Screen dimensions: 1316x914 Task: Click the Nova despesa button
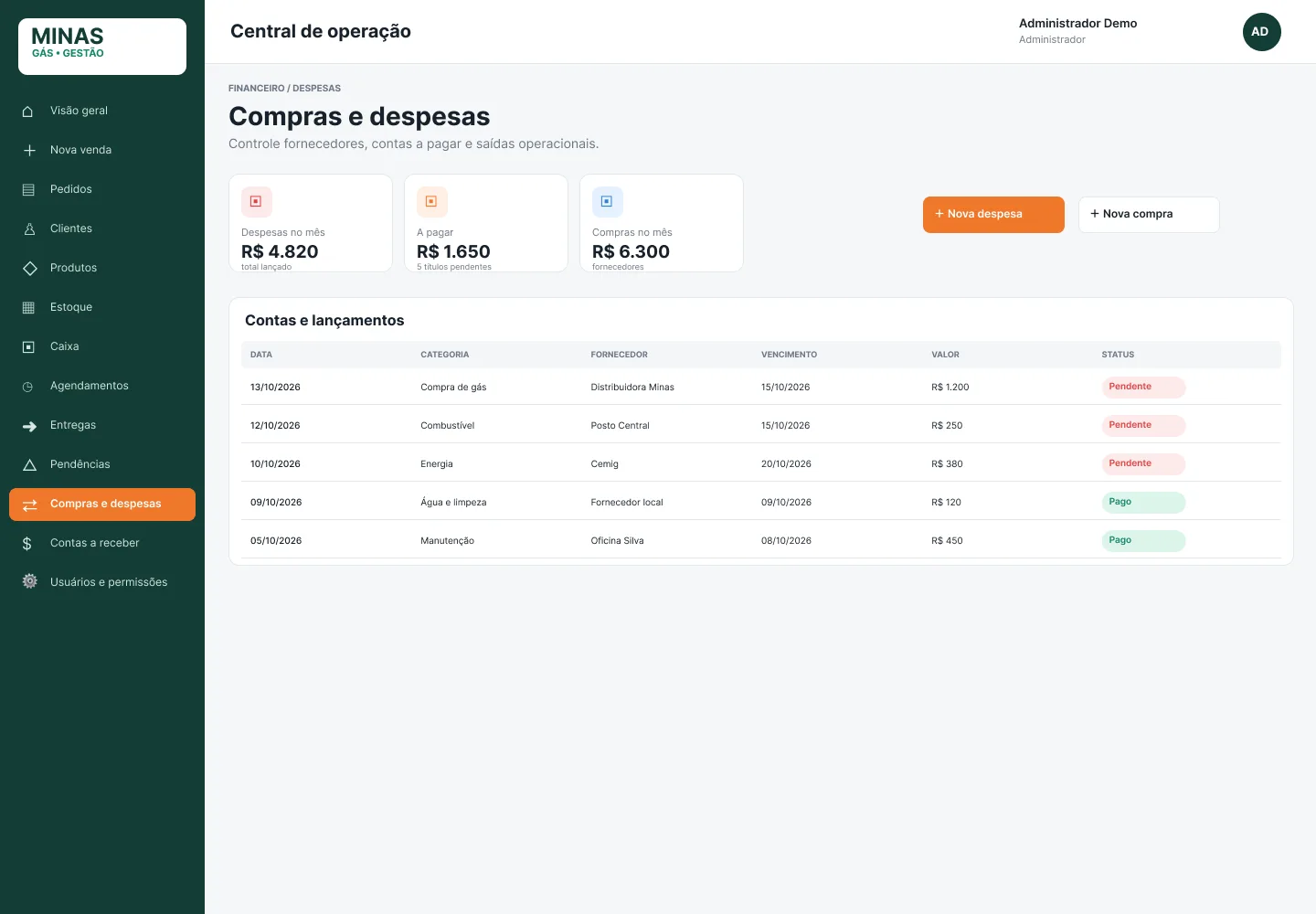tap(993, 215)
